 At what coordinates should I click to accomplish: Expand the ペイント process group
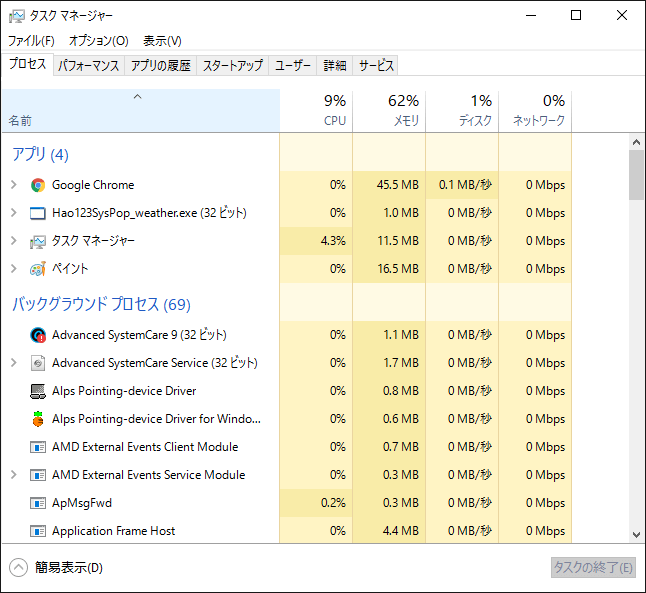click(x=14, y=269)
